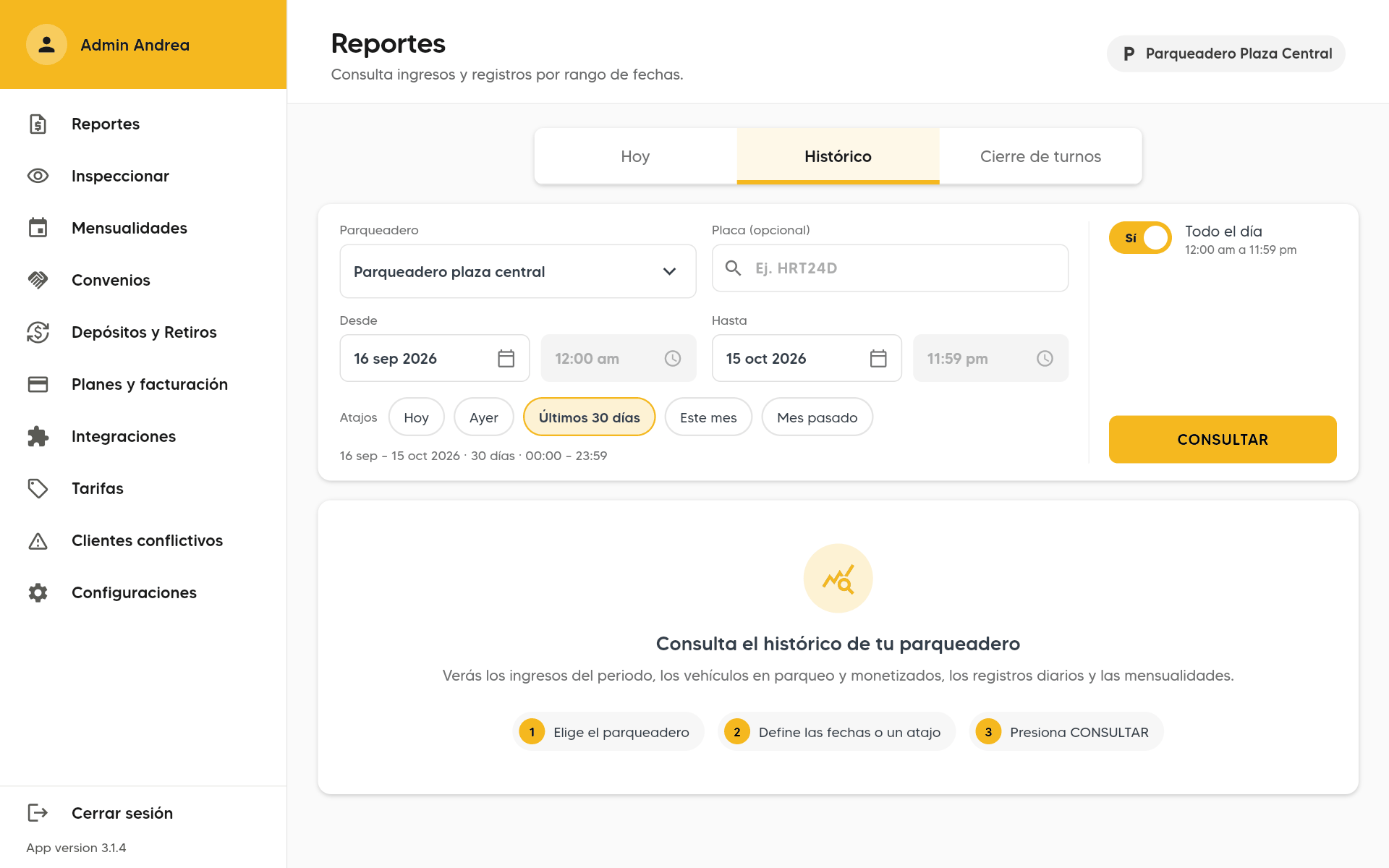Open the Hasta date calendar icon
This screenshot has width=1389, height=868.
coord(878,358)
